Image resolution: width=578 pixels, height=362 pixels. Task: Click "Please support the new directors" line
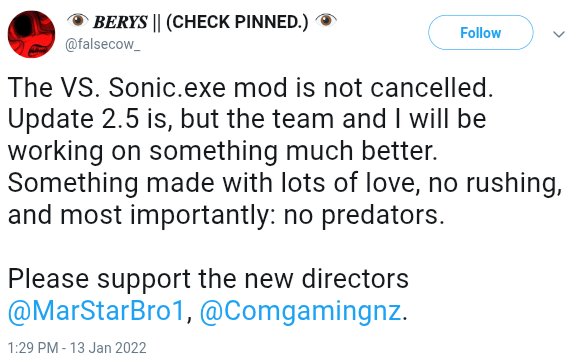click(208, 280)
